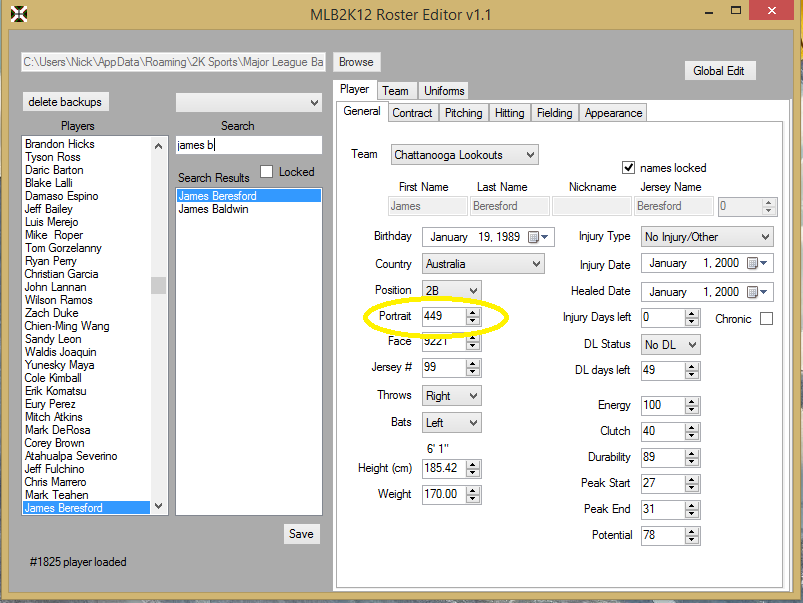
Task: Click the Jersey # spinner arrows
Action: 473,367
